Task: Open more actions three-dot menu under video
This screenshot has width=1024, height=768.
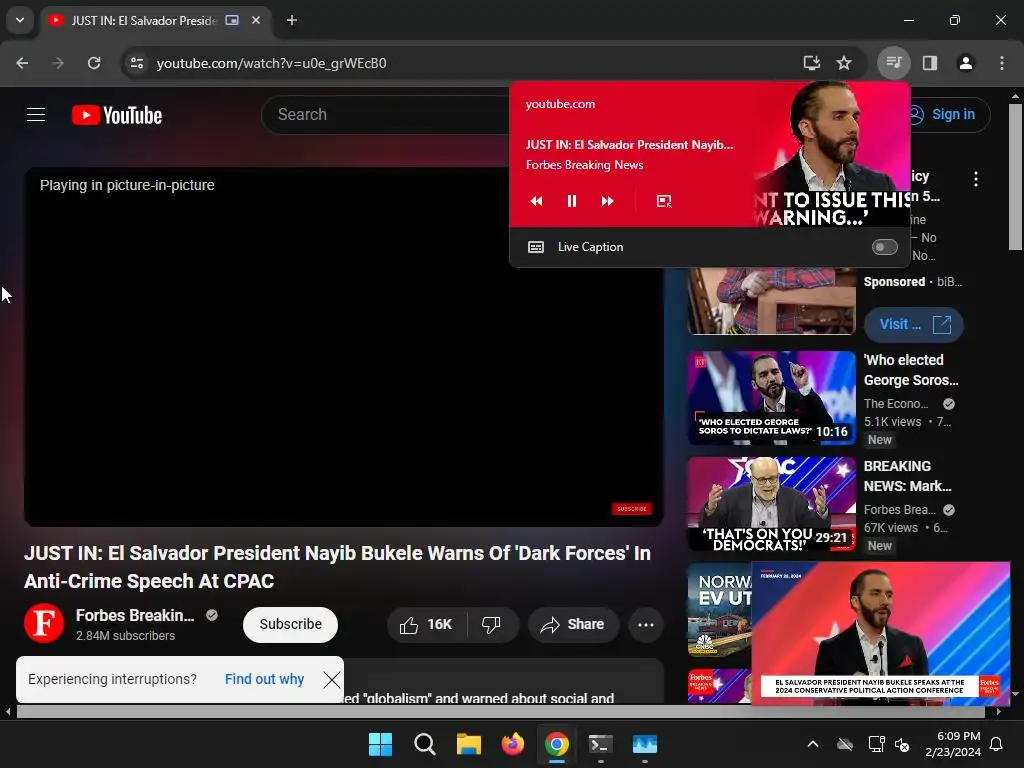Action: [646, 625]
